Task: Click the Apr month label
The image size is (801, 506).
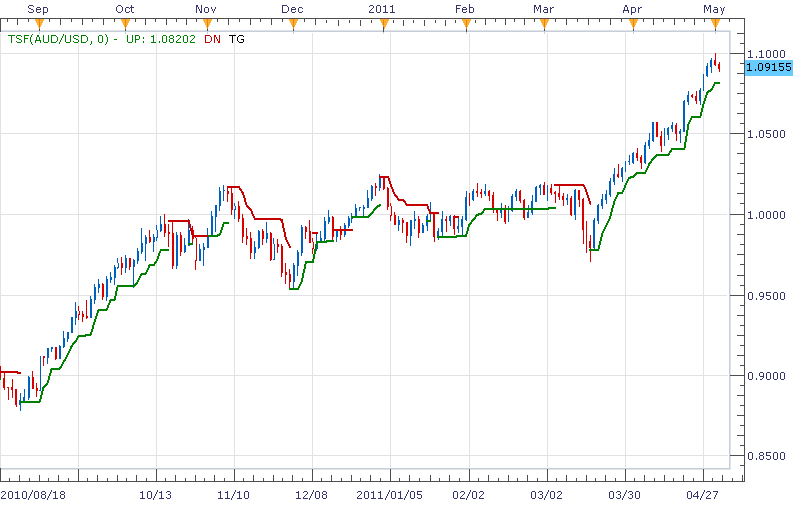Action: tap(632, 9)
